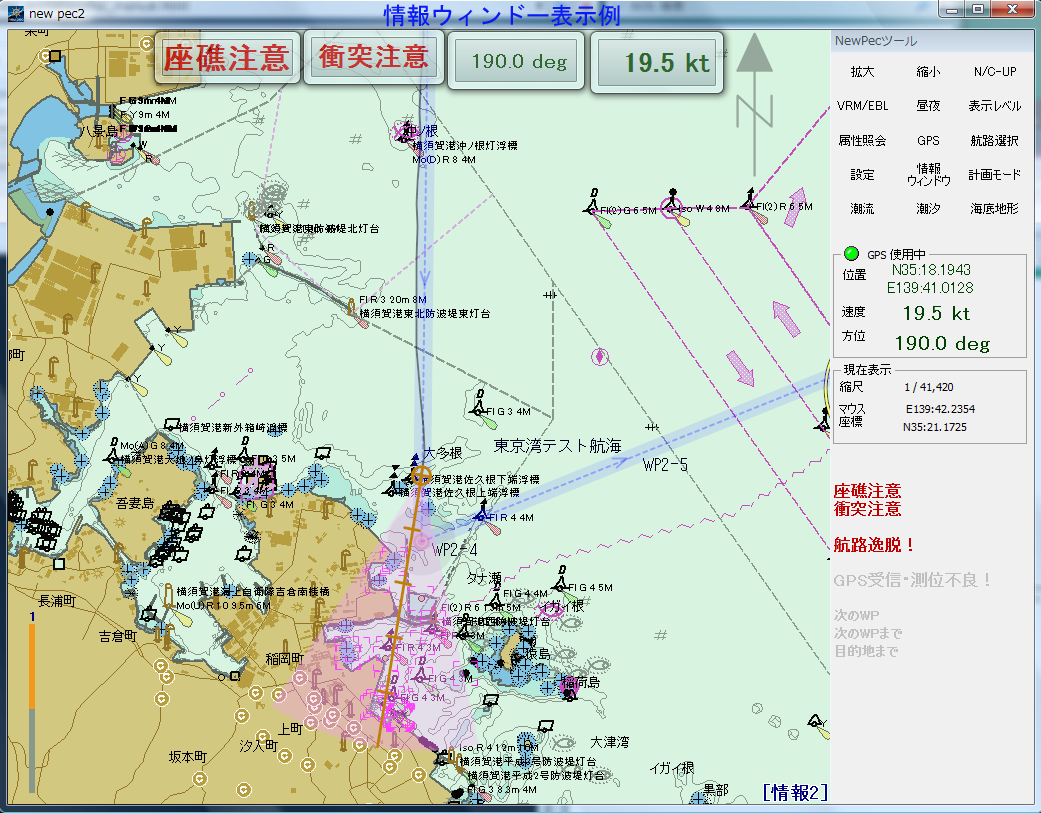Click the WP2-5 route leg label
The width and height of the screenshot is (1041, 813).
(665, 465)
